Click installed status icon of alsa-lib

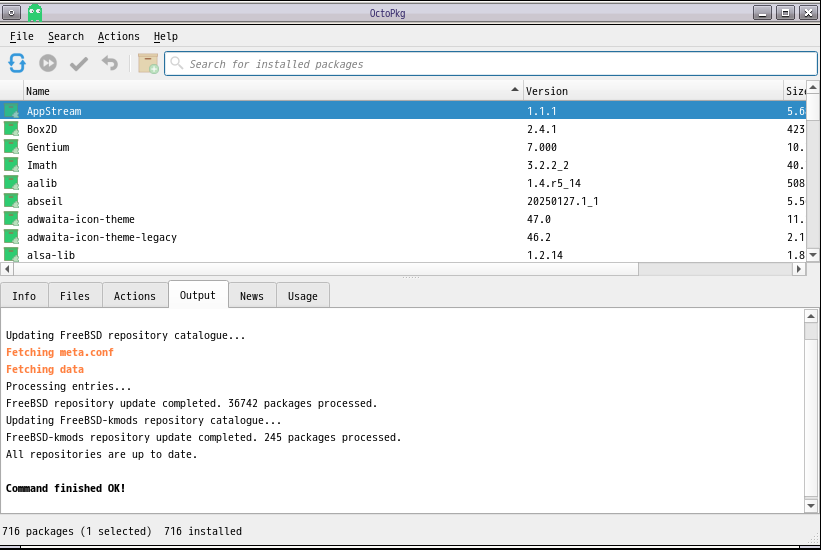pos(12,255)
